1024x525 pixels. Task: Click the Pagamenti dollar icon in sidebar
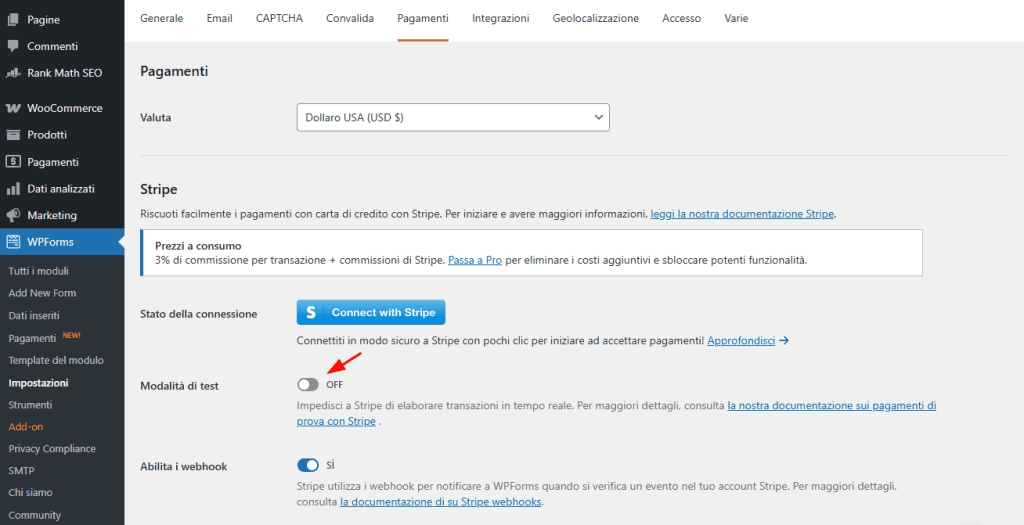[x=12, y=162]
